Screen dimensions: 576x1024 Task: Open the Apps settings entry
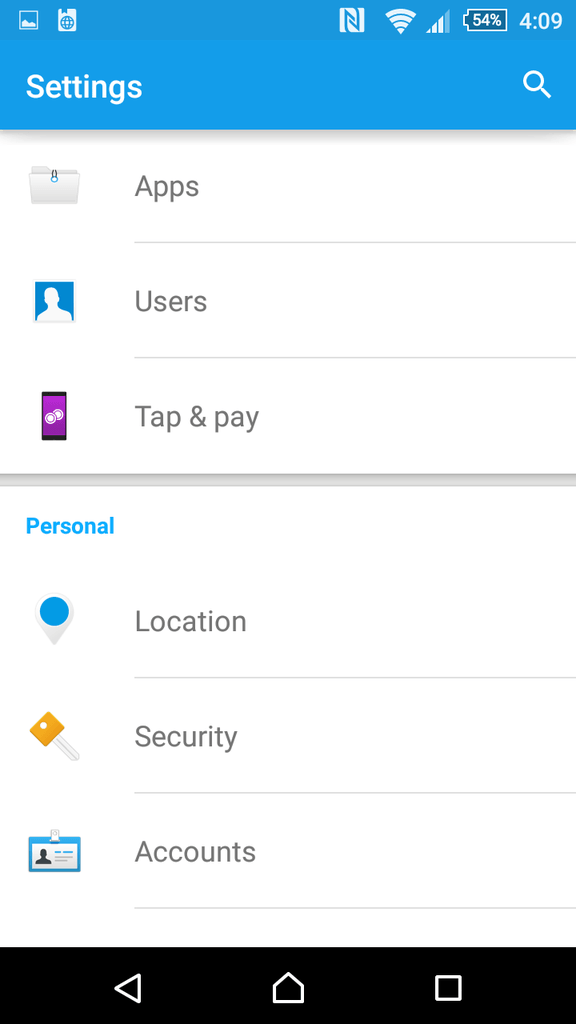pyautogui.click(x=288, y=185)
